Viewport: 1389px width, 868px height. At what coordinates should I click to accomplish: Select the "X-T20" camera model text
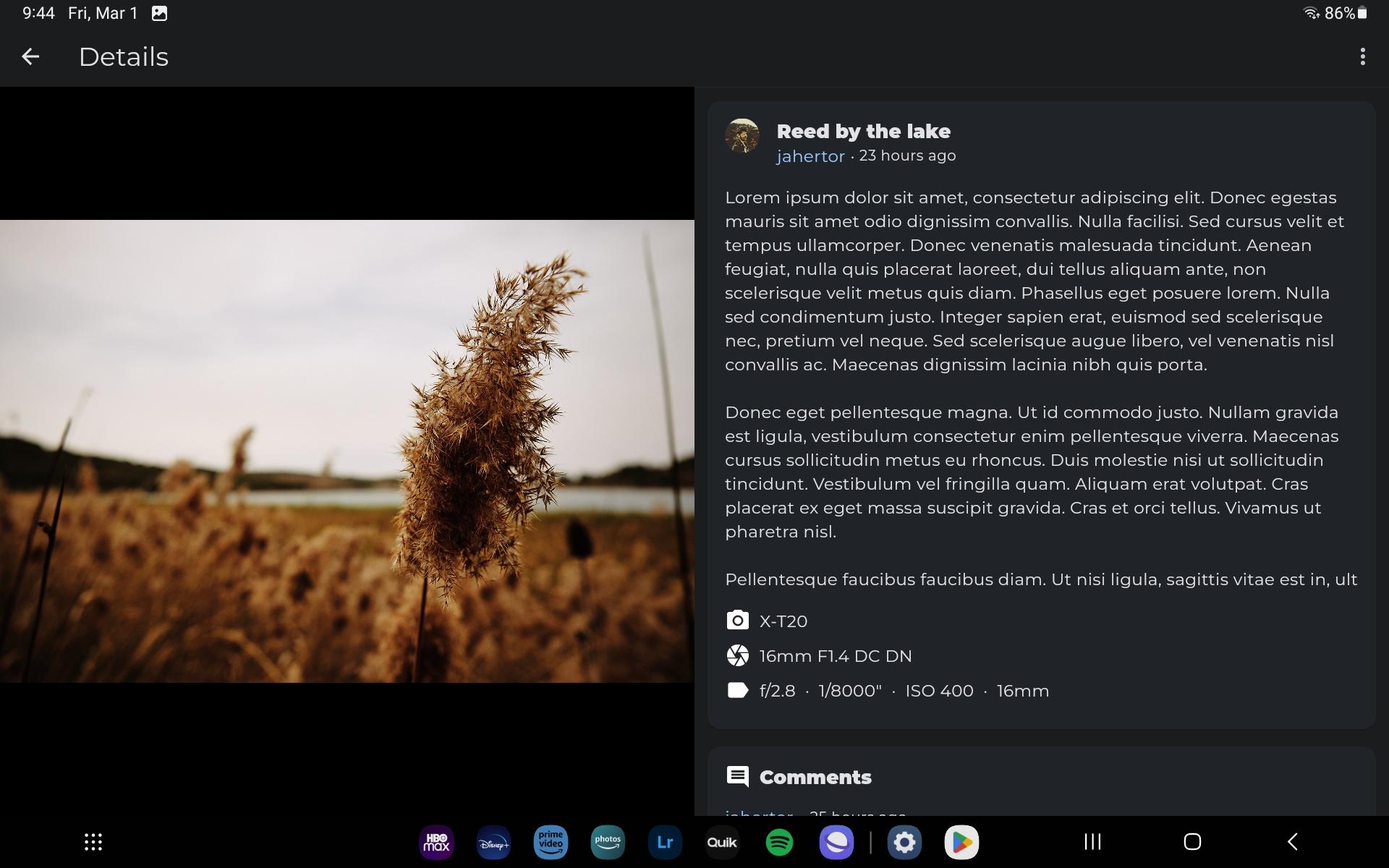(x=783, y=621)
